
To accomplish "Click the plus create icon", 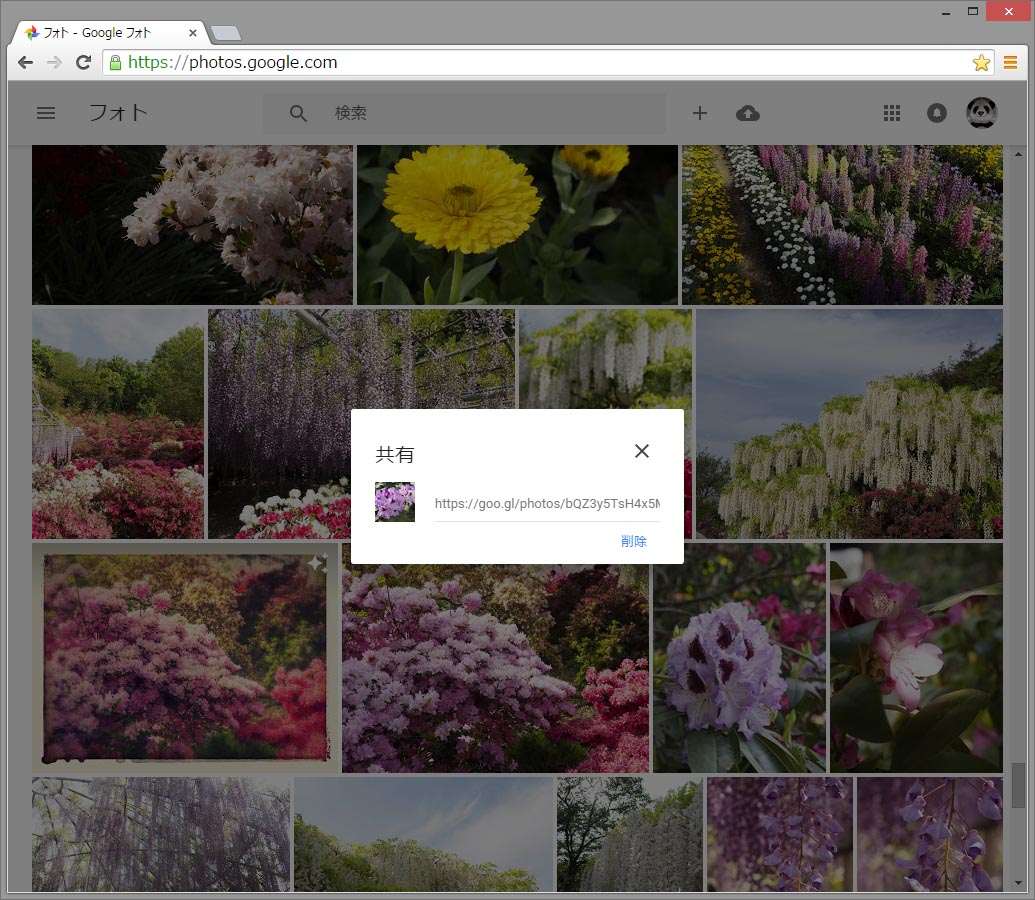I will [x=700, y=113].
